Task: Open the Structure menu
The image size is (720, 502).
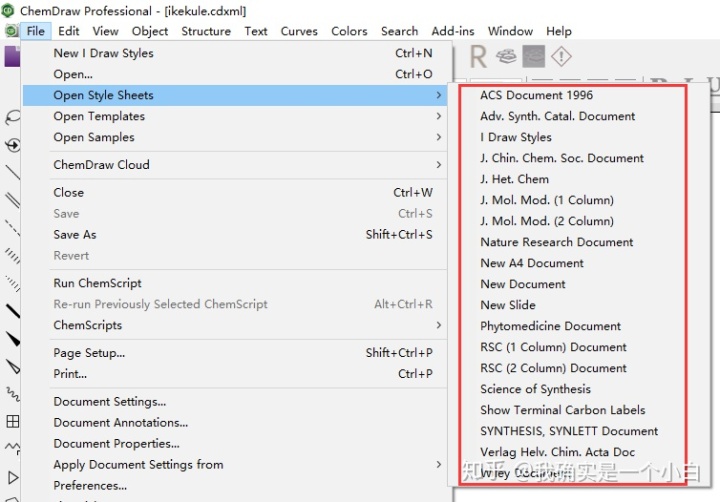Action: point(206,31)
